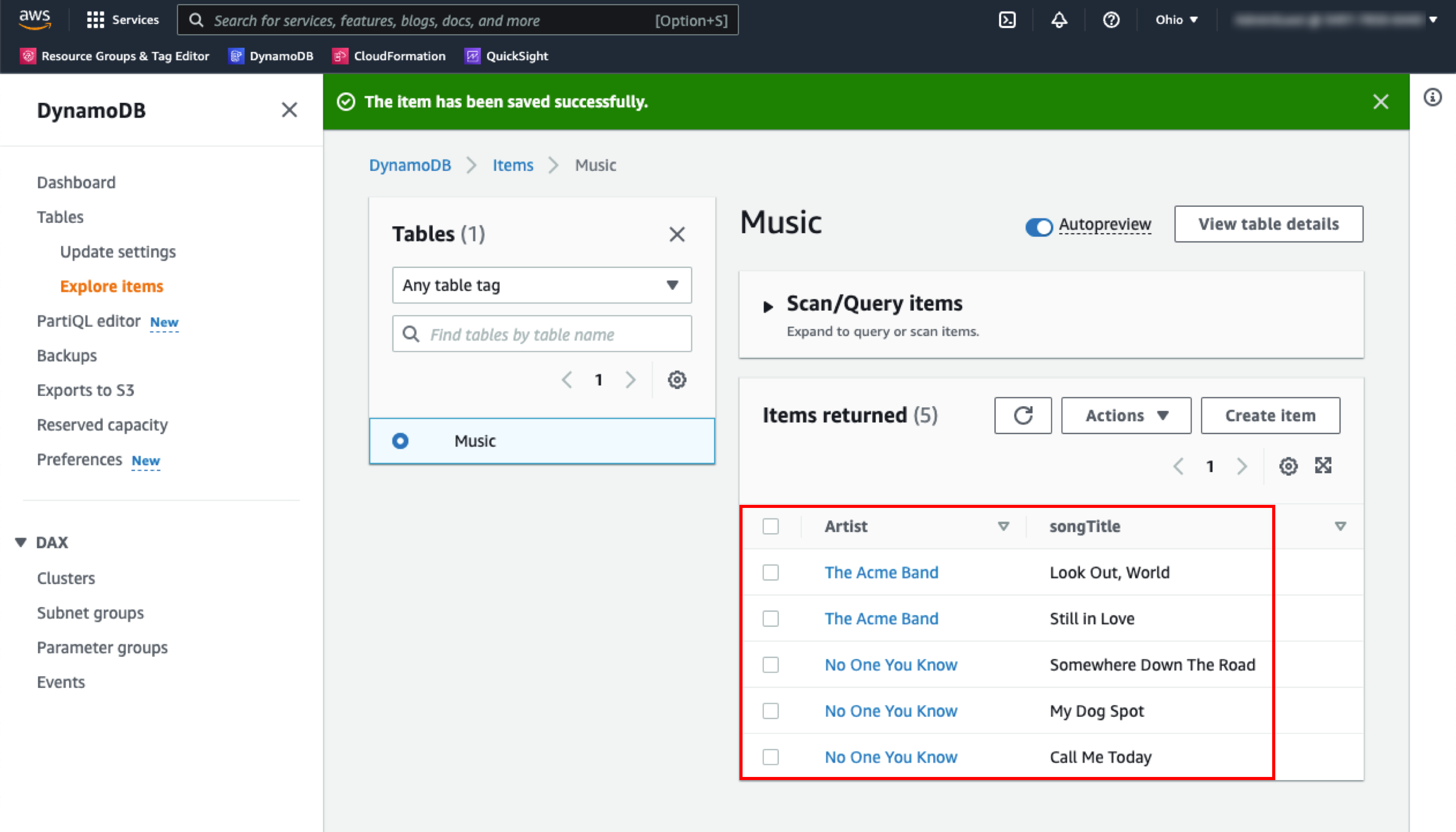Viewport: 1456px width, 832px height.
Task: Open the Actions dropdown menu
Action: 1126,415
